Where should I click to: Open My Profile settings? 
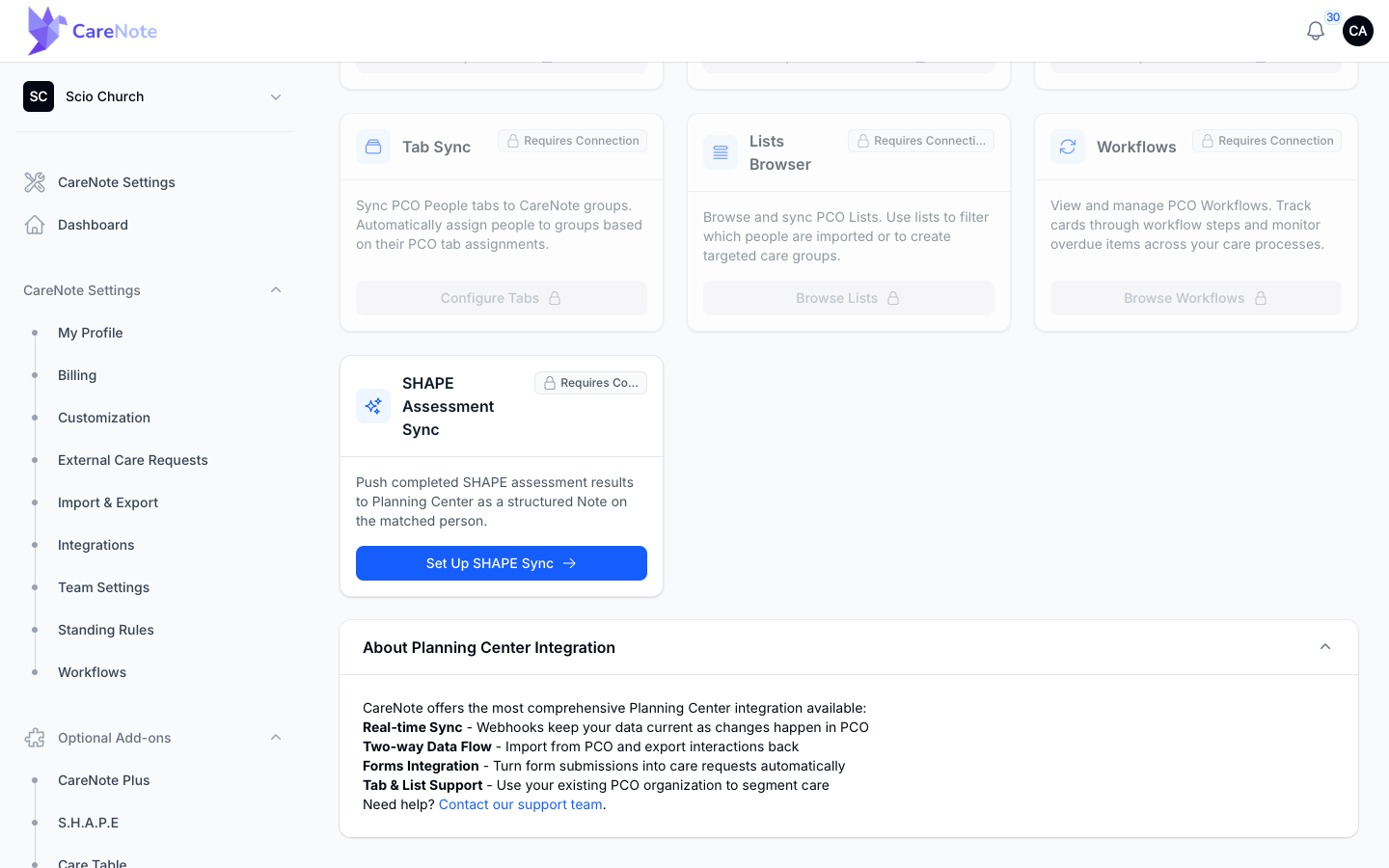[91, 333]
